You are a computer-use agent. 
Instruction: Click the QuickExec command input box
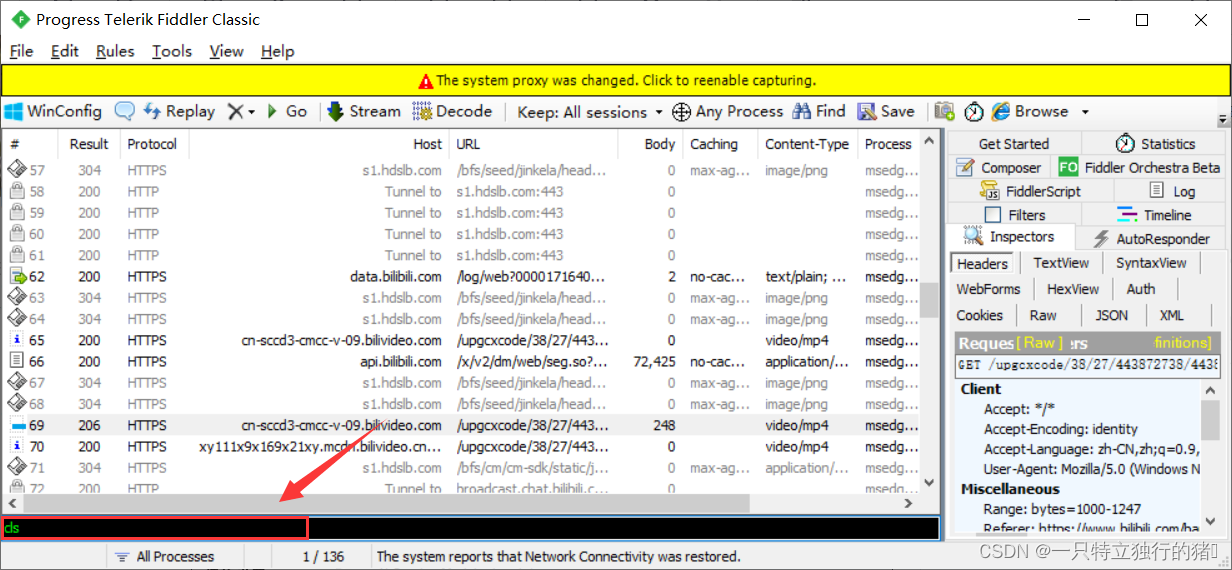(470, 527)
